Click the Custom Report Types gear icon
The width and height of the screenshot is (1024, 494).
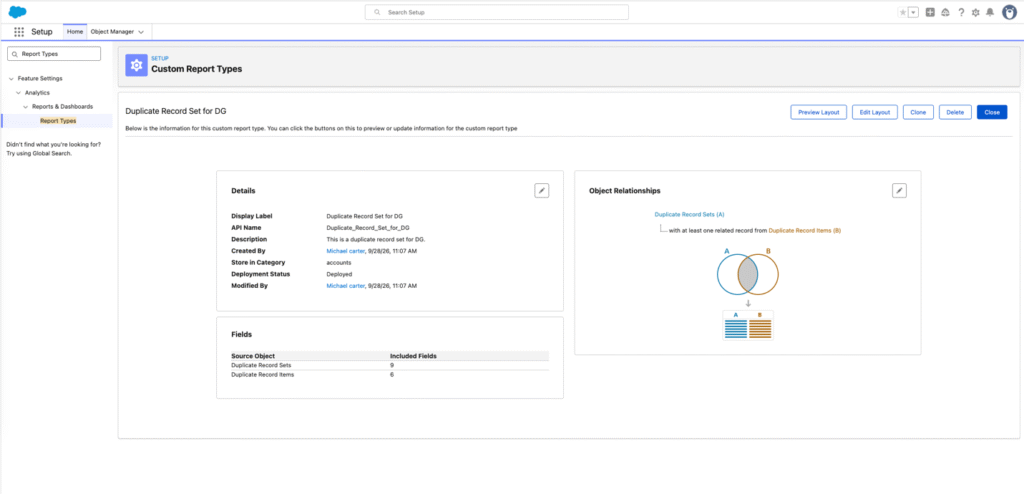[x=136, y=65]
